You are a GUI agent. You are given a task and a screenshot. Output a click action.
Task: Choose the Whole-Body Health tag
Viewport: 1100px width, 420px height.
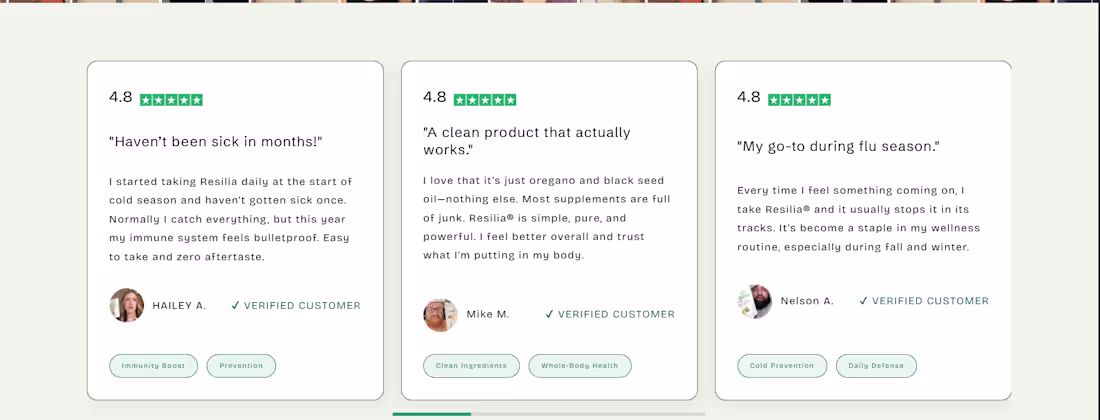(580, 366)
